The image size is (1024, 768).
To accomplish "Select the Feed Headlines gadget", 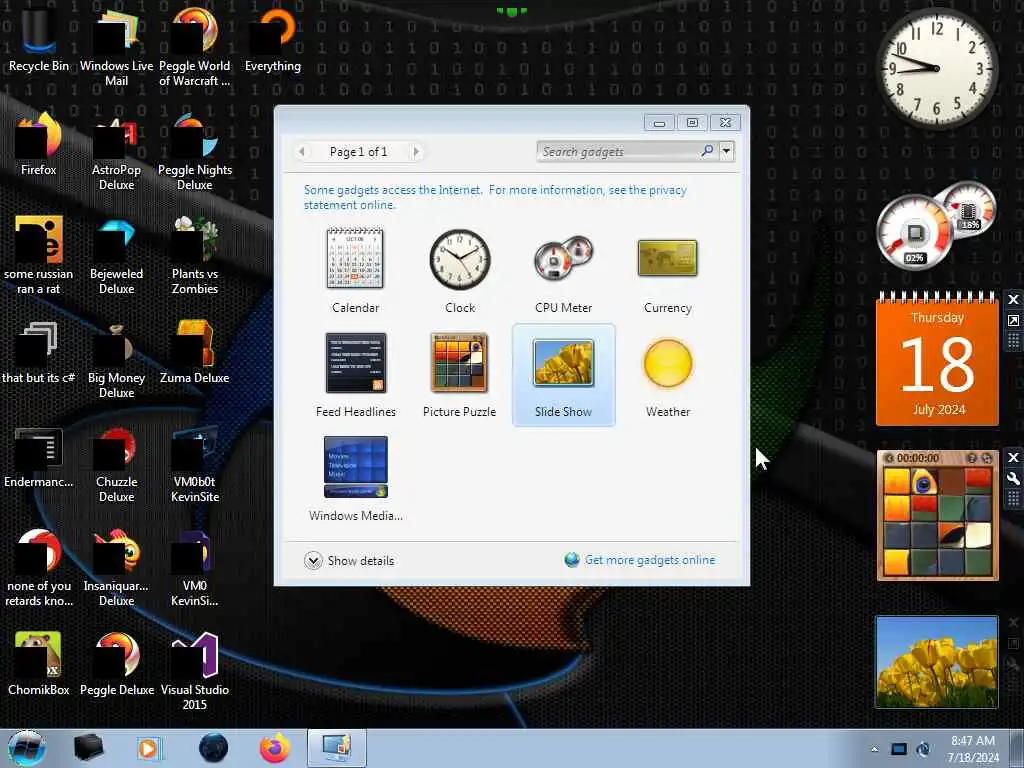I will [x=355, y=375].
